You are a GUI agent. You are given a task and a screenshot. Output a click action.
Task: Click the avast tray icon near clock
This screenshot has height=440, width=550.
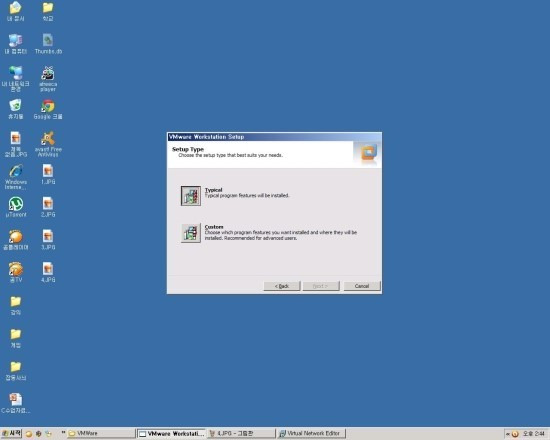[515, 434]
